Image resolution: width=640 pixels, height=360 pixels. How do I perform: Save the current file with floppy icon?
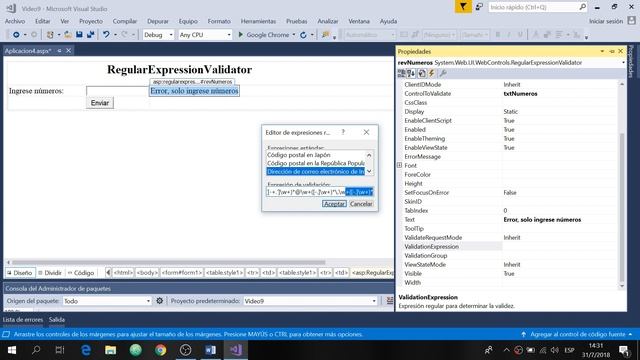click(79, 35)
